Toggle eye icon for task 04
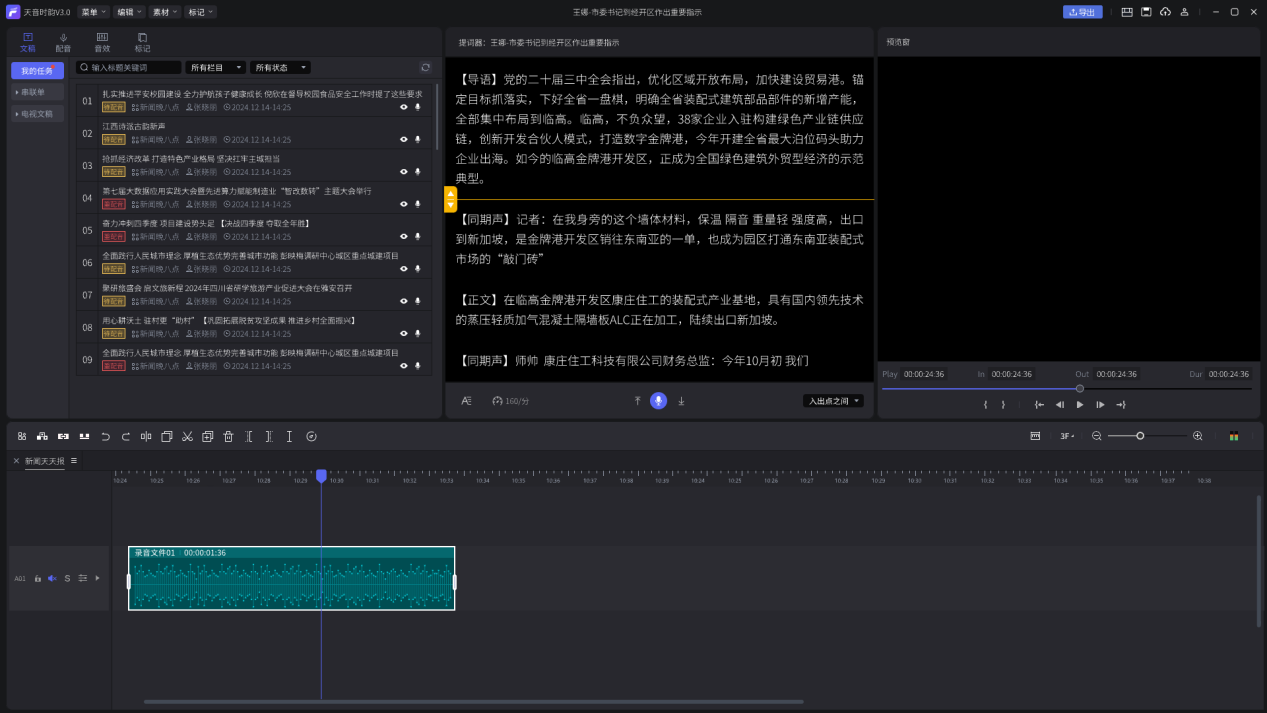The image size is (1267, 713). [404, 204]
